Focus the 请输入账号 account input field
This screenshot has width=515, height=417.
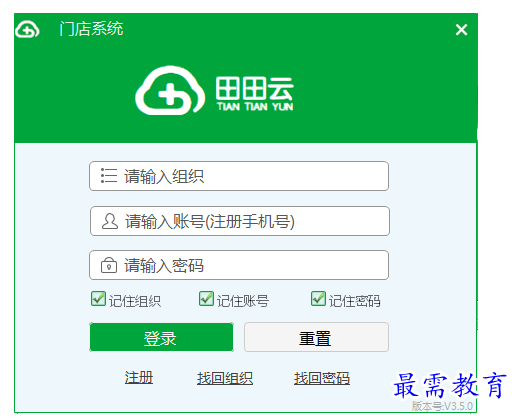pos(240,221)
